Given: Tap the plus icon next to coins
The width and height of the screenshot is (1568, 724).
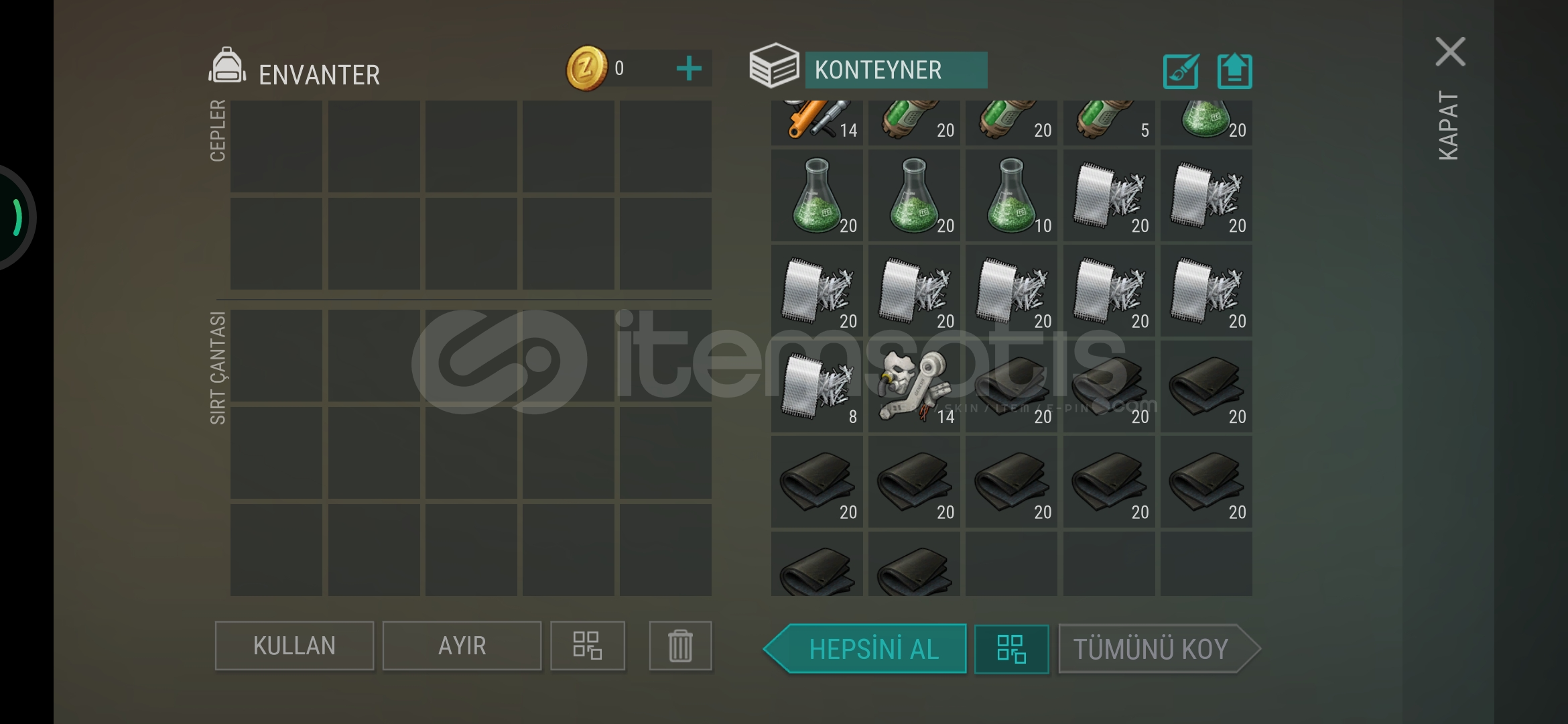Looking at the screenshot, I should [689, 68].
